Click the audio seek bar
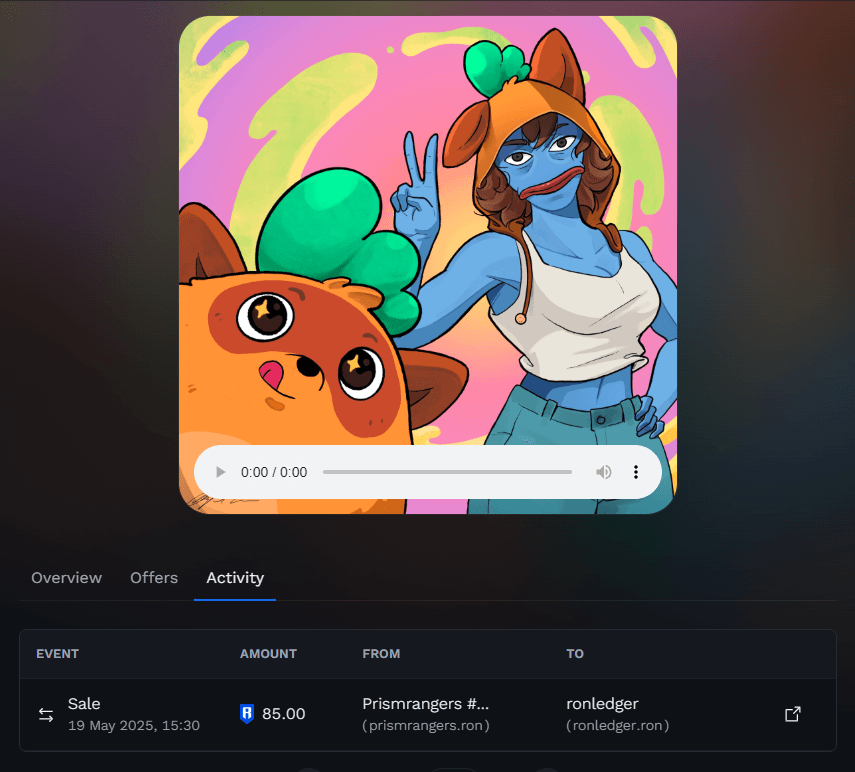This screenshot has width=855, height=772. point(447,472)
